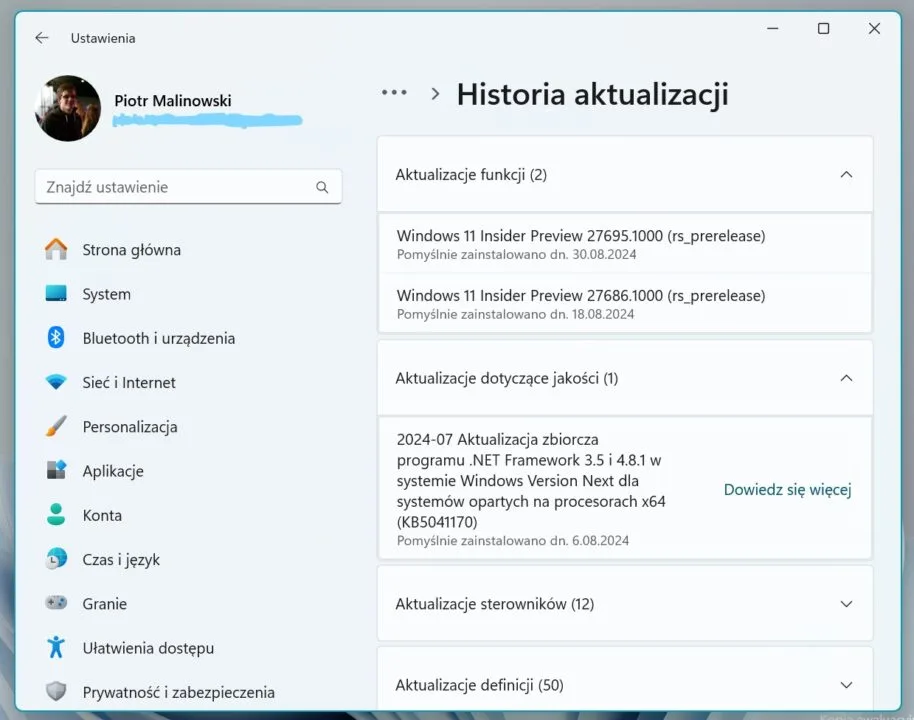Open System settings via monitor icon
This screenshot has width=914, height=720.
(56, 294)
